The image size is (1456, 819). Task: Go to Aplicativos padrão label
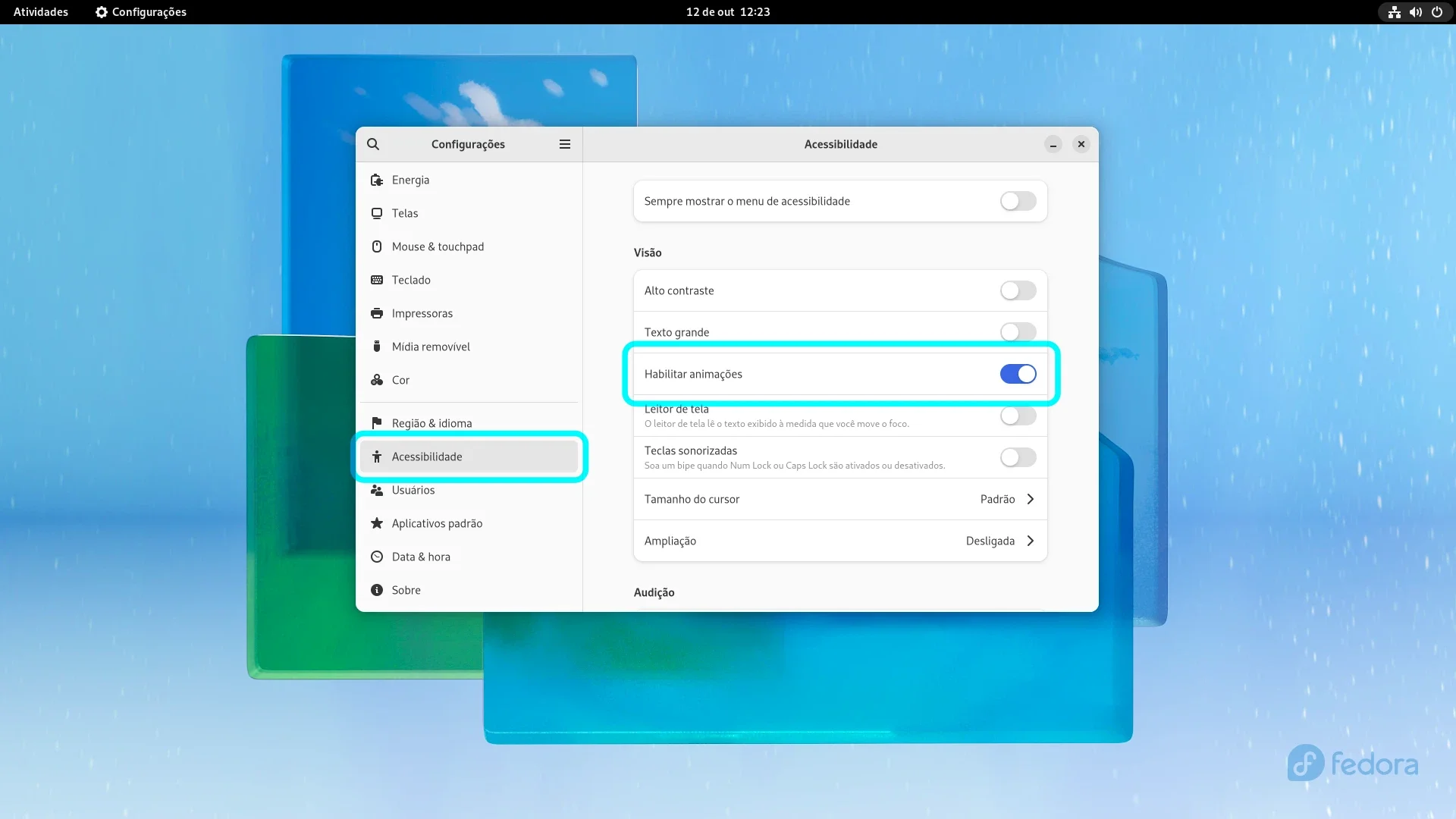pyautogui.click(x=437, y=523)
